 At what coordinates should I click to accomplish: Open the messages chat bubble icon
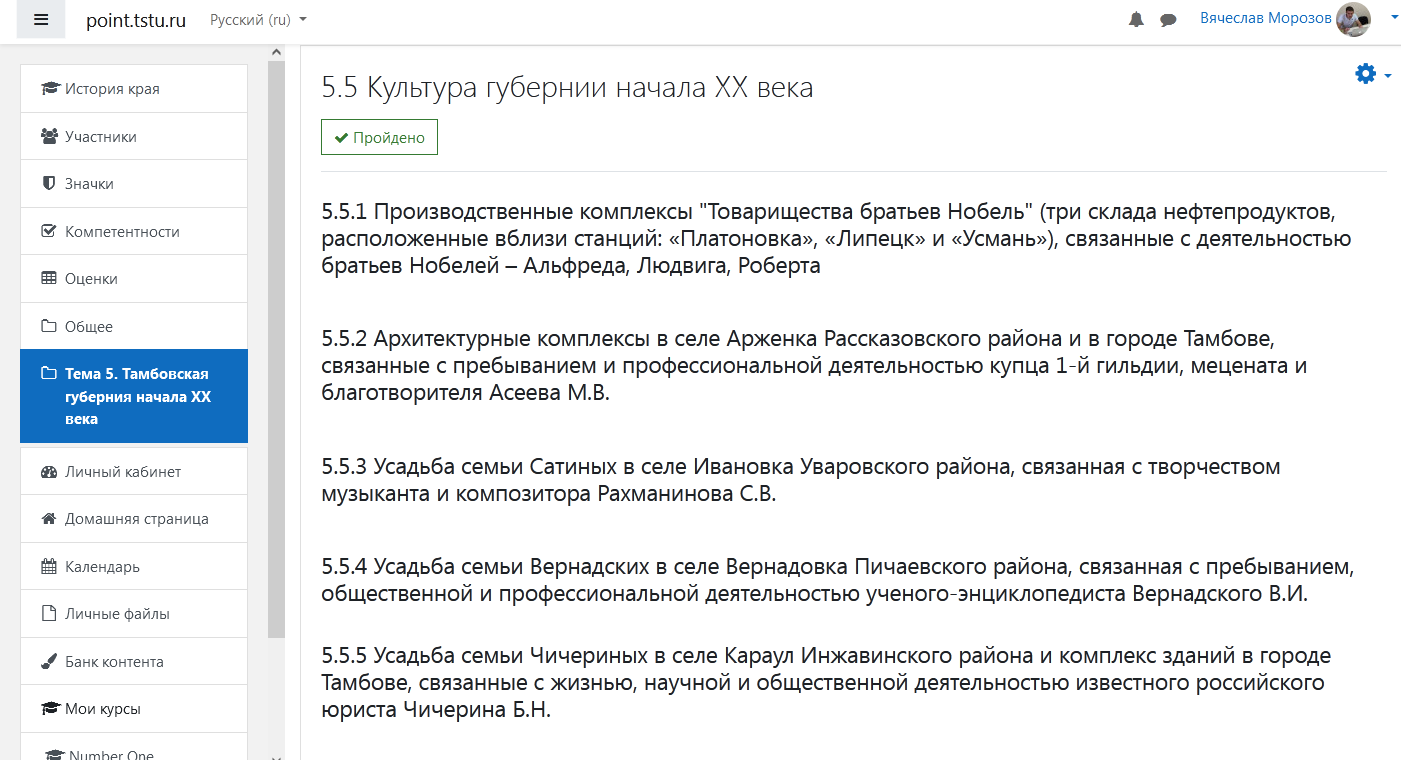click(1168, 20)
